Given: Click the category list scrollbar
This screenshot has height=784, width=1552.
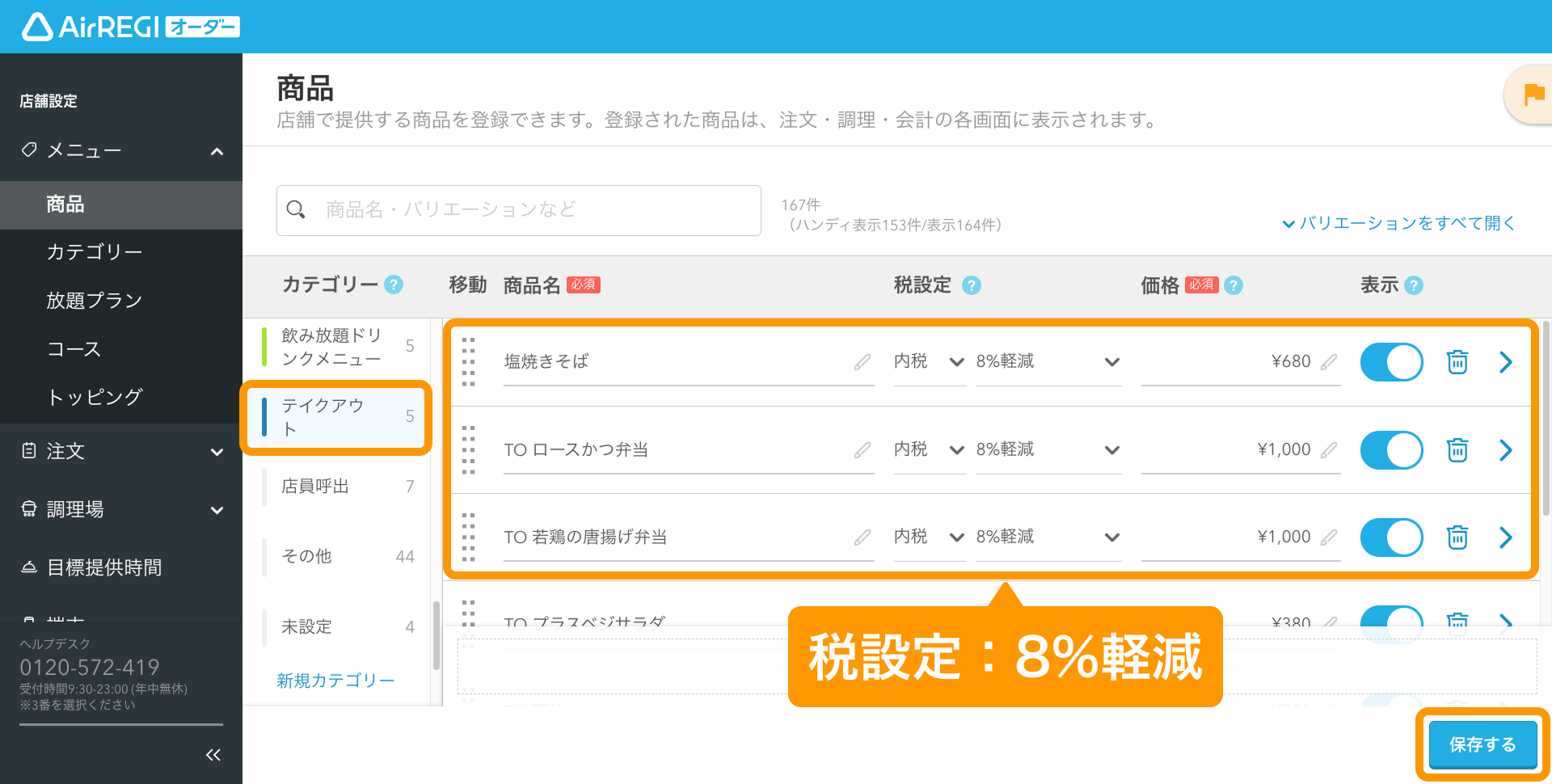Looking at the screenshot, I should [436, 636].
